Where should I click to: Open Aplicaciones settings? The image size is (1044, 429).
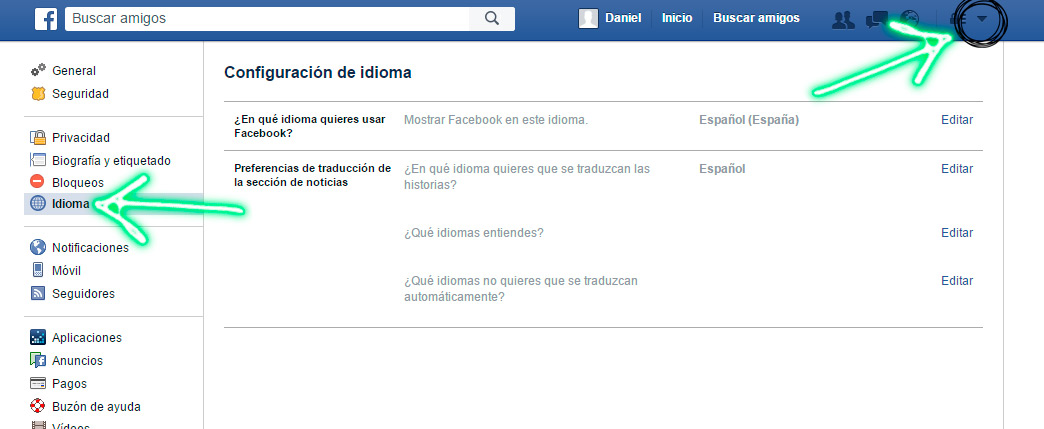click(x=87, y=338)
